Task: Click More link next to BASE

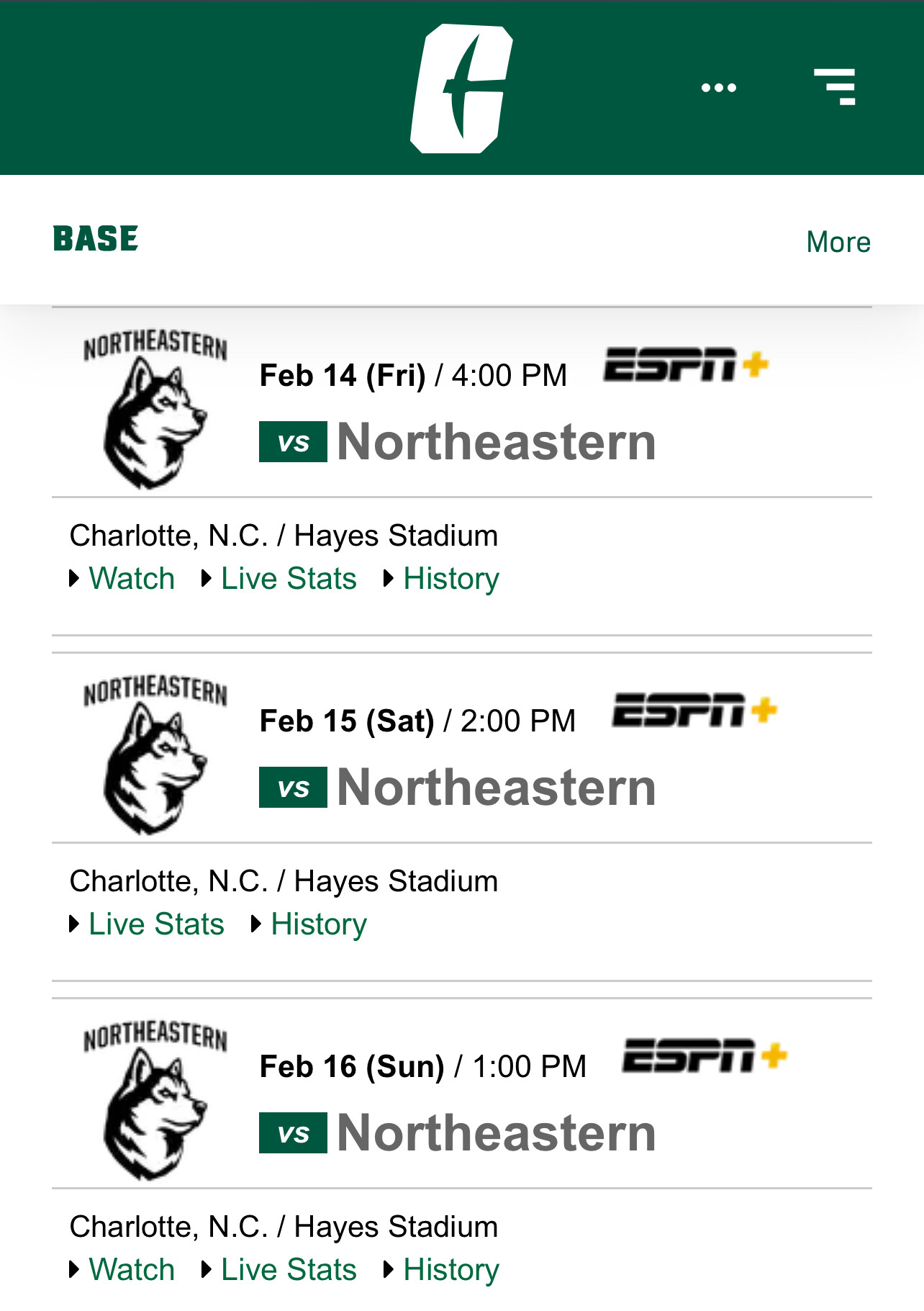Action: [x=838, y=242]
